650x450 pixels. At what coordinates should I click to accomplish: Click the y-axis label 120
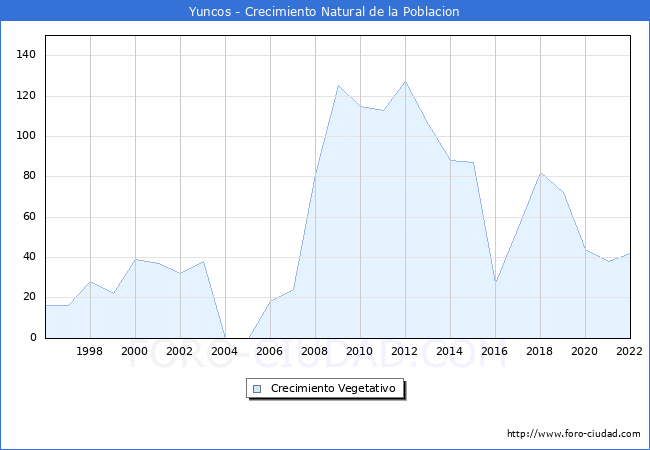pyautogui.click(x=26, y=96)
